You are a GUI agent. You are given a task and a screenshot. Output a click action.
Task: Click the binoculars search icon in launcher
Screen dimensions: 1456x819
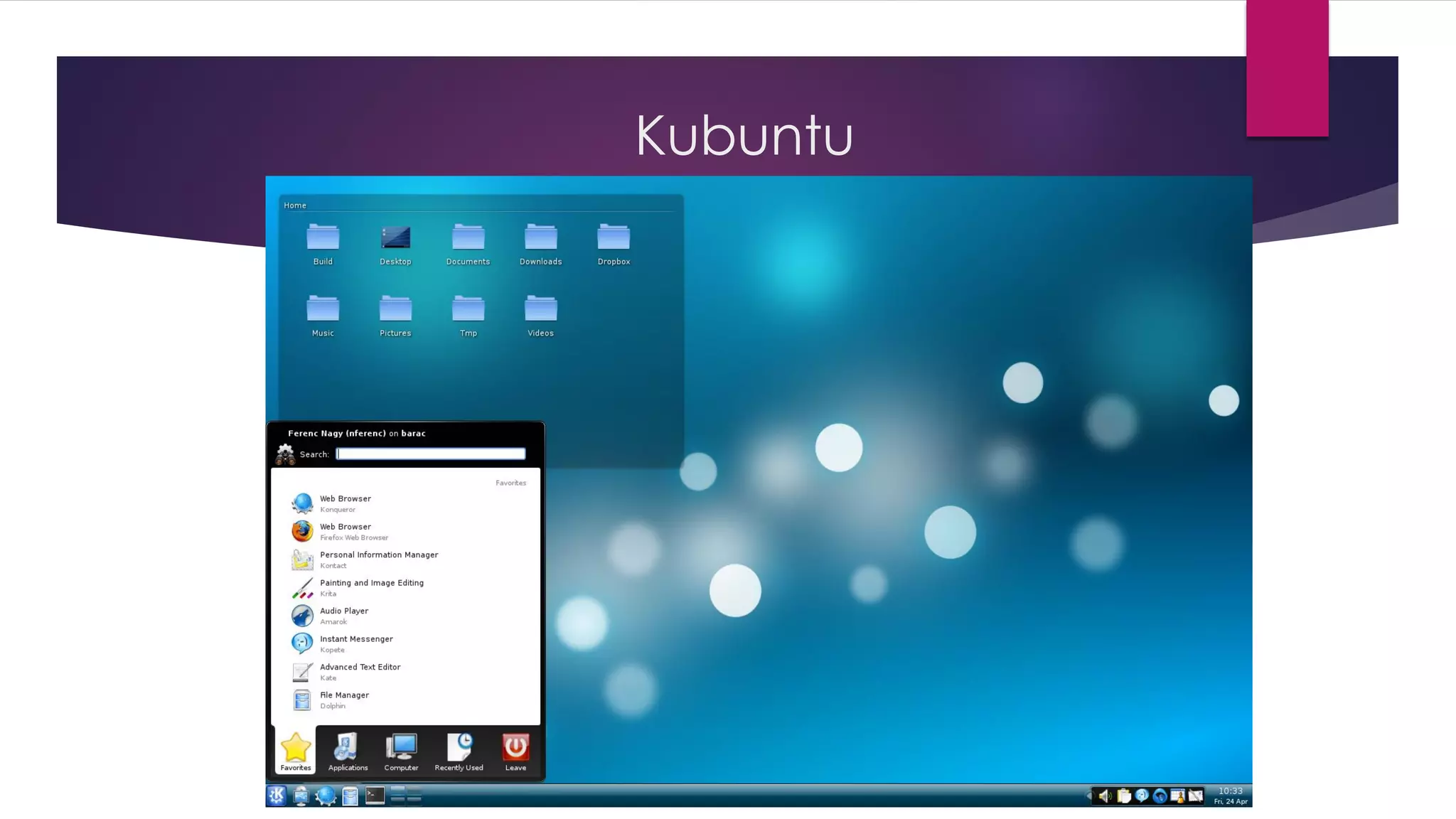(285, 454)
